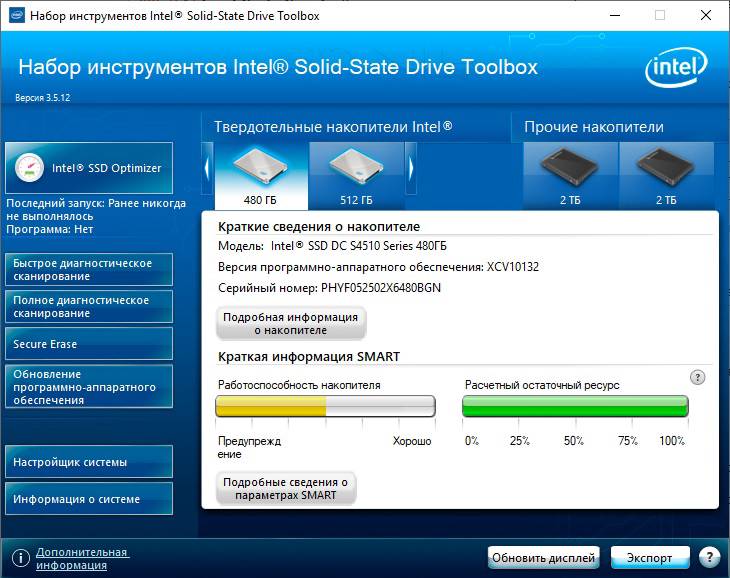Image resolution: width=730 pixels, height=578 pixels.
Task: Select the first 2 ТБ other drive
Action: (570, 174)
